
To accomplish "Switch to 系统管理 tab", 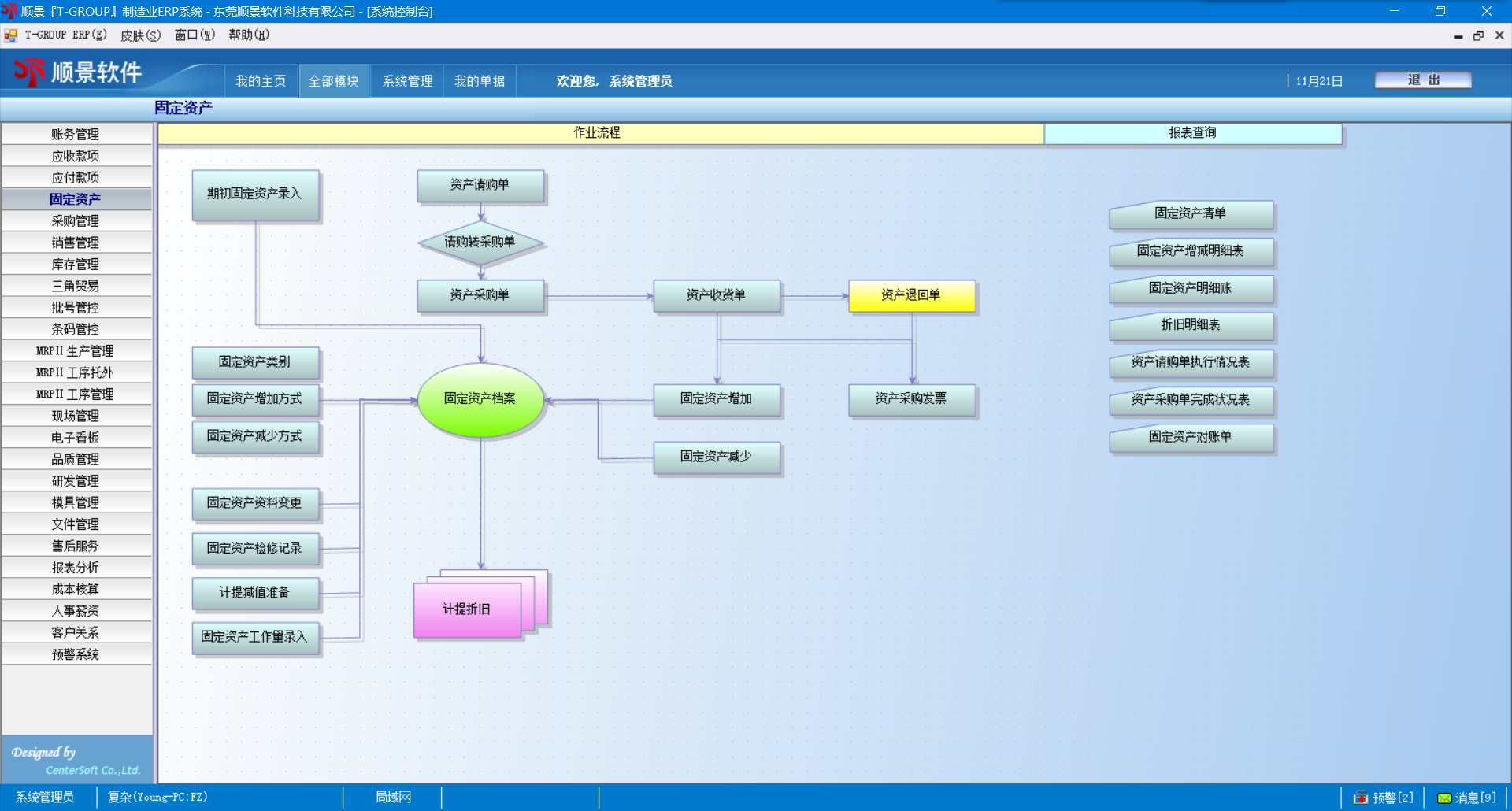I will coord(407,81).
